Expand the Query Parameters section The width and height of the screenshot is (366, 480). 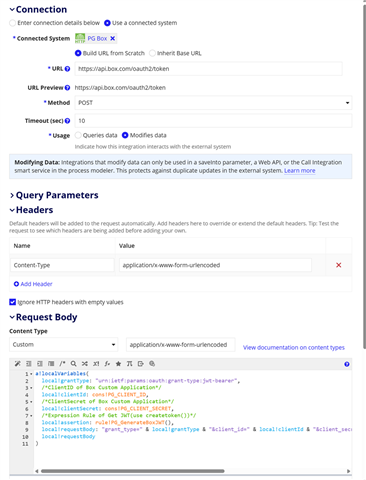(x=54, y=195)
